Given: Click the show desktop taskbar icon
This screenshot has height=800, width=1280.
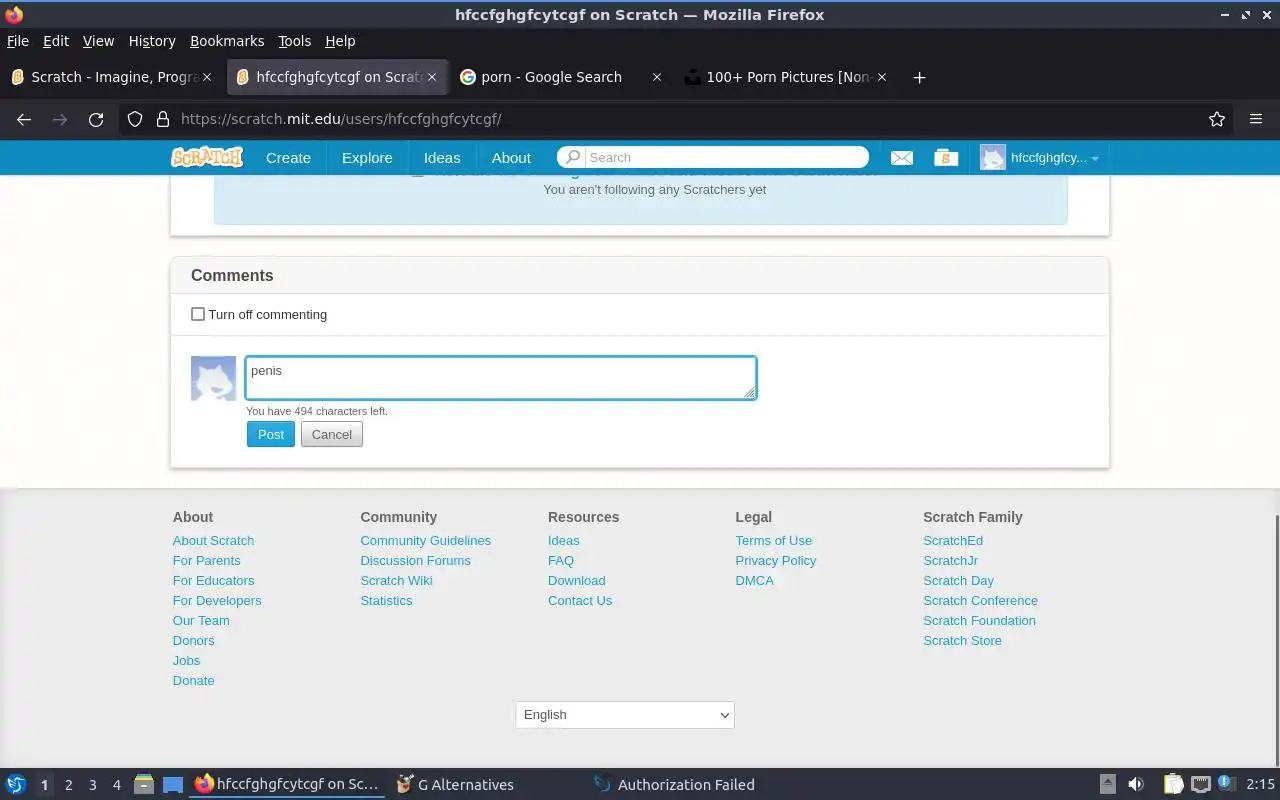Looking at the screenshot, I should [x=173, y=785].
